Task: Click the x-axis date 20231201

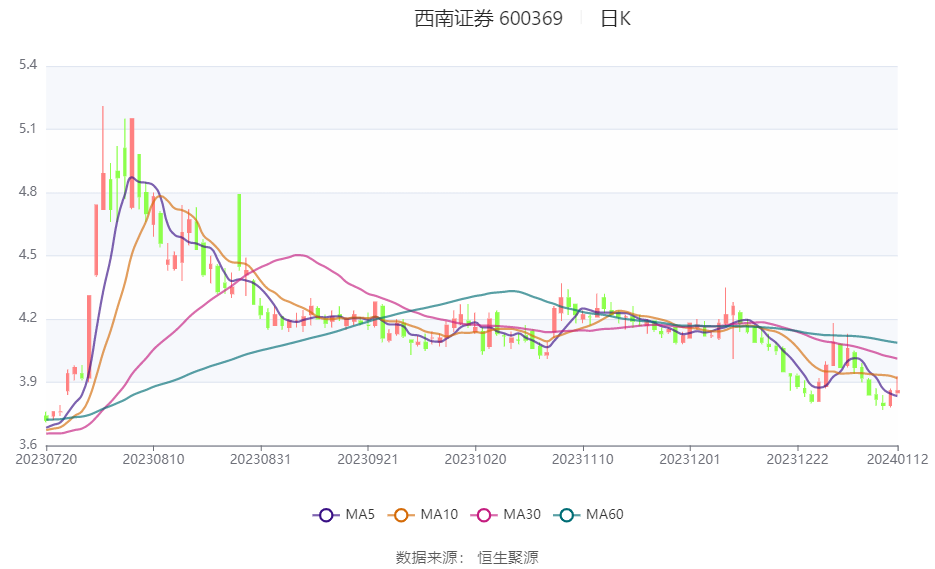Action: 690,459
